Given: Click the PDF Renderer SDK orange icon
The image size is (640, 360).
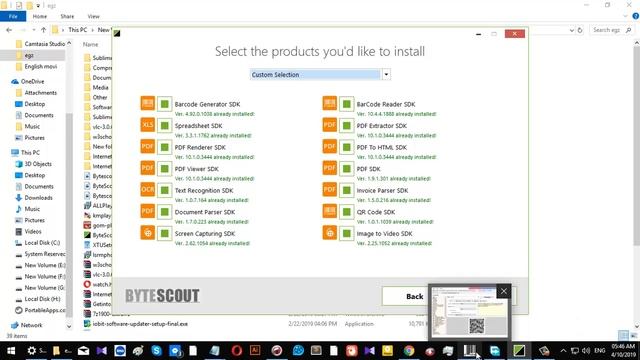Looking at the screenshot, I should pos(147,147).
